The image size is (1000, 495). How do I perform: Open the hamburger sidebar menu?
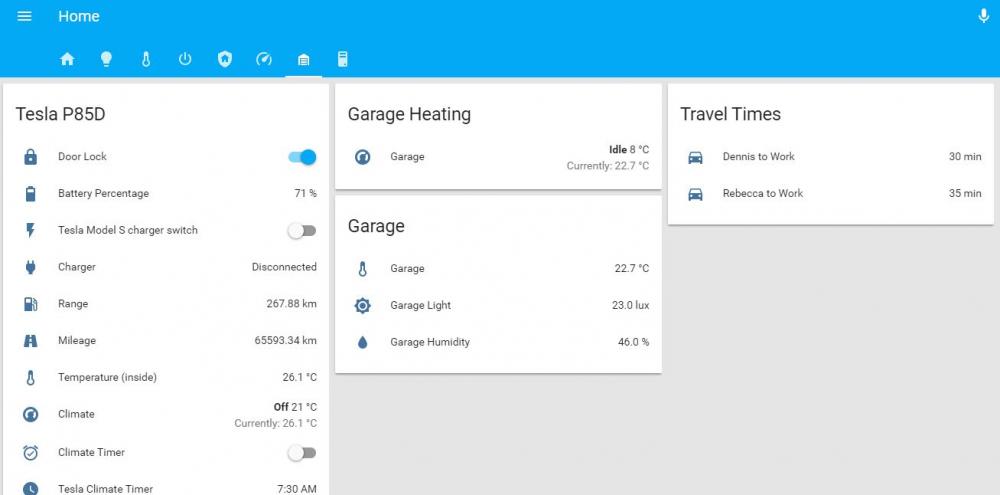(25, 17)
